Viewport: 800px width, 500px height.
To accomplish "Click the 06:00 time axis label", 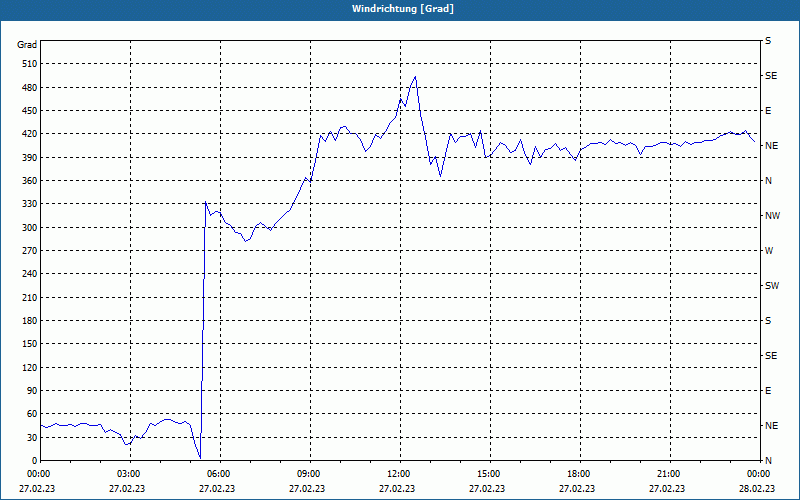I will 220,474.
